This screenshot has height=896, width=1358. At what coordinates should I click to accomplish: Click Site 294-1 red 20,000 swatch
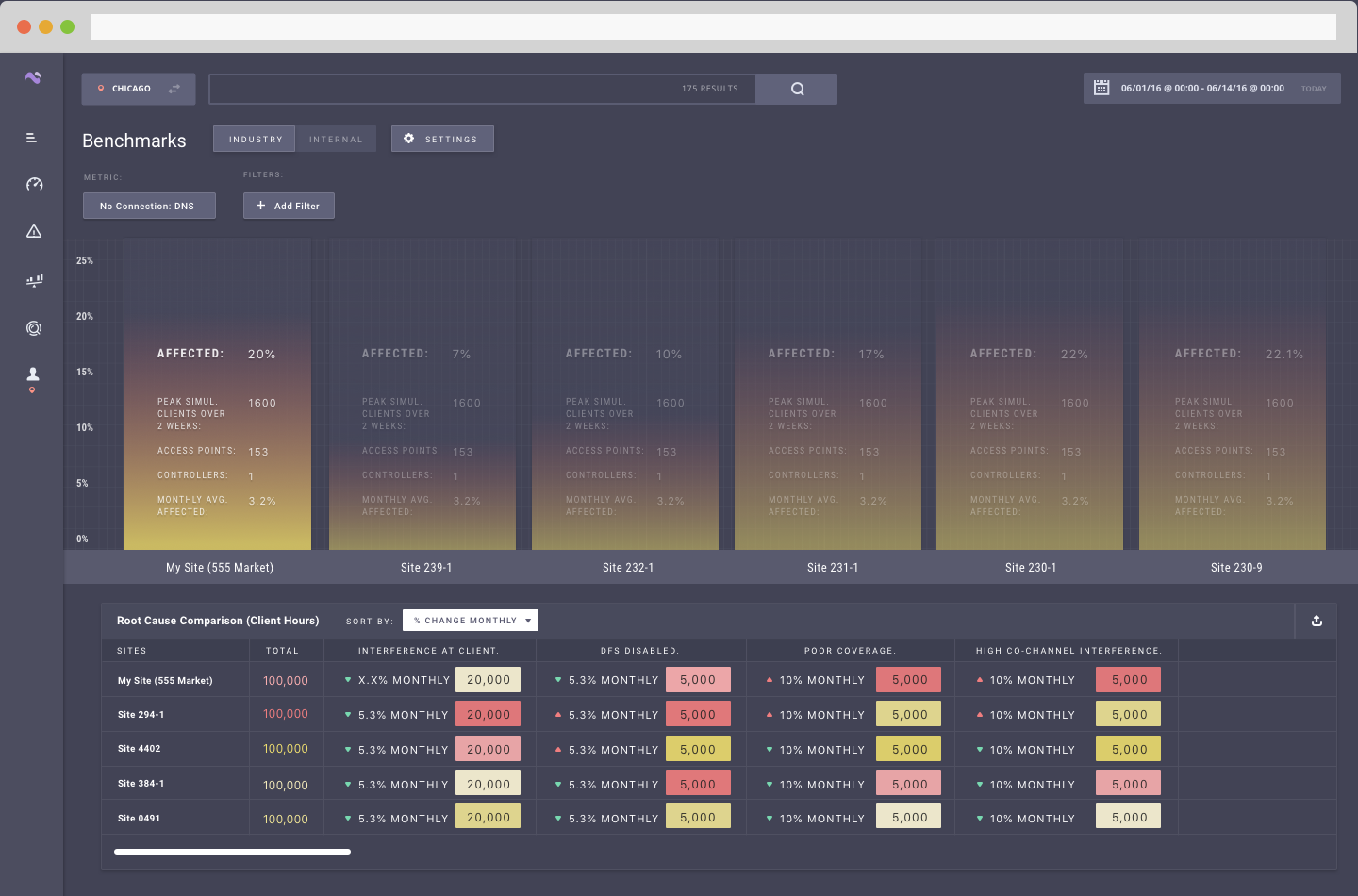[489, 714]
